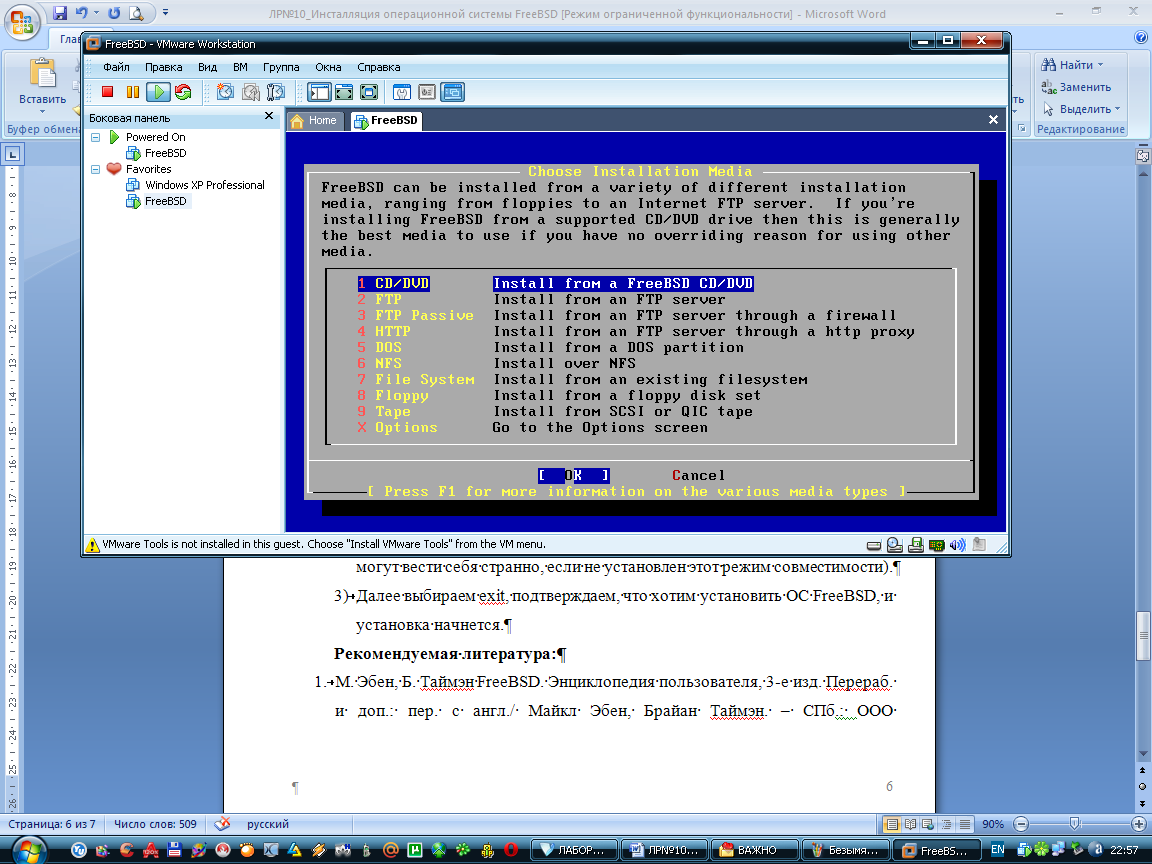Click the yellow Suspend button in VMware toolbar
This screenshot has height=864, width=1152.
133,92
